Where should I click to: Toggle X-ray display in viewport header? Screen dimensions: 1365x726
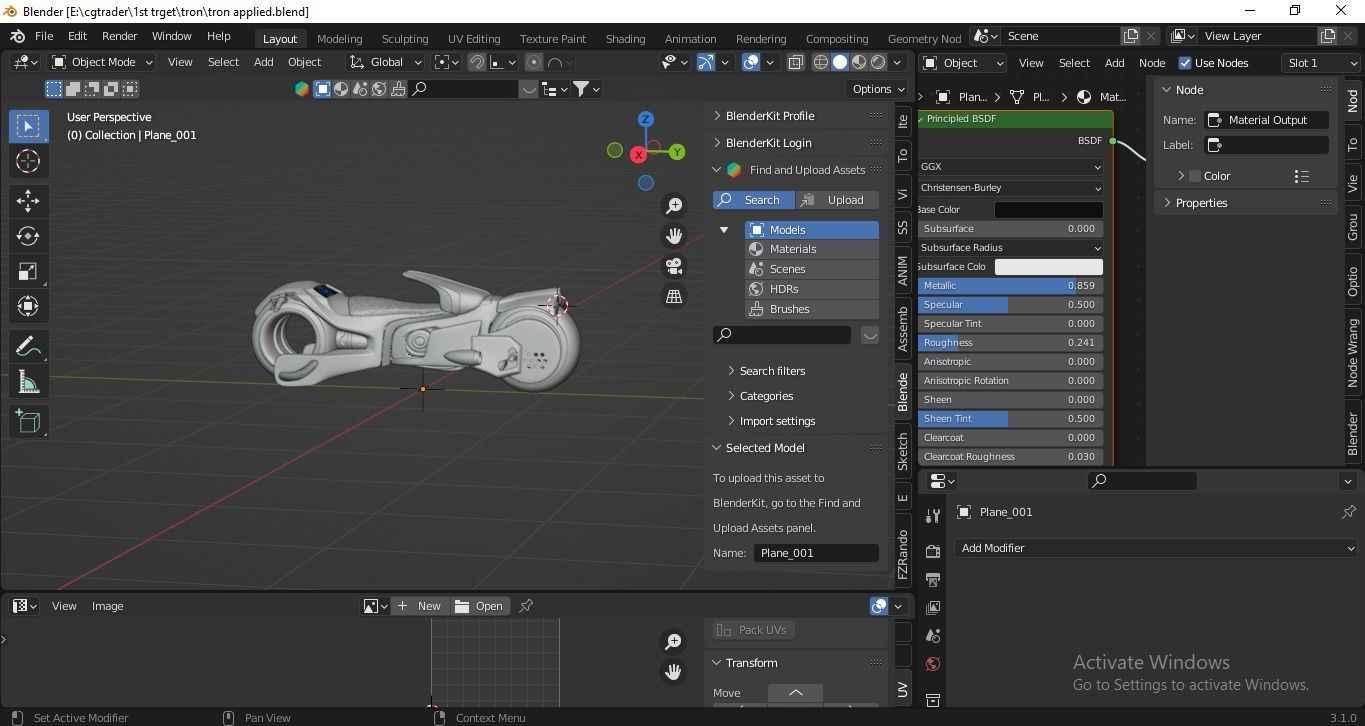click(x=796, y=62)
